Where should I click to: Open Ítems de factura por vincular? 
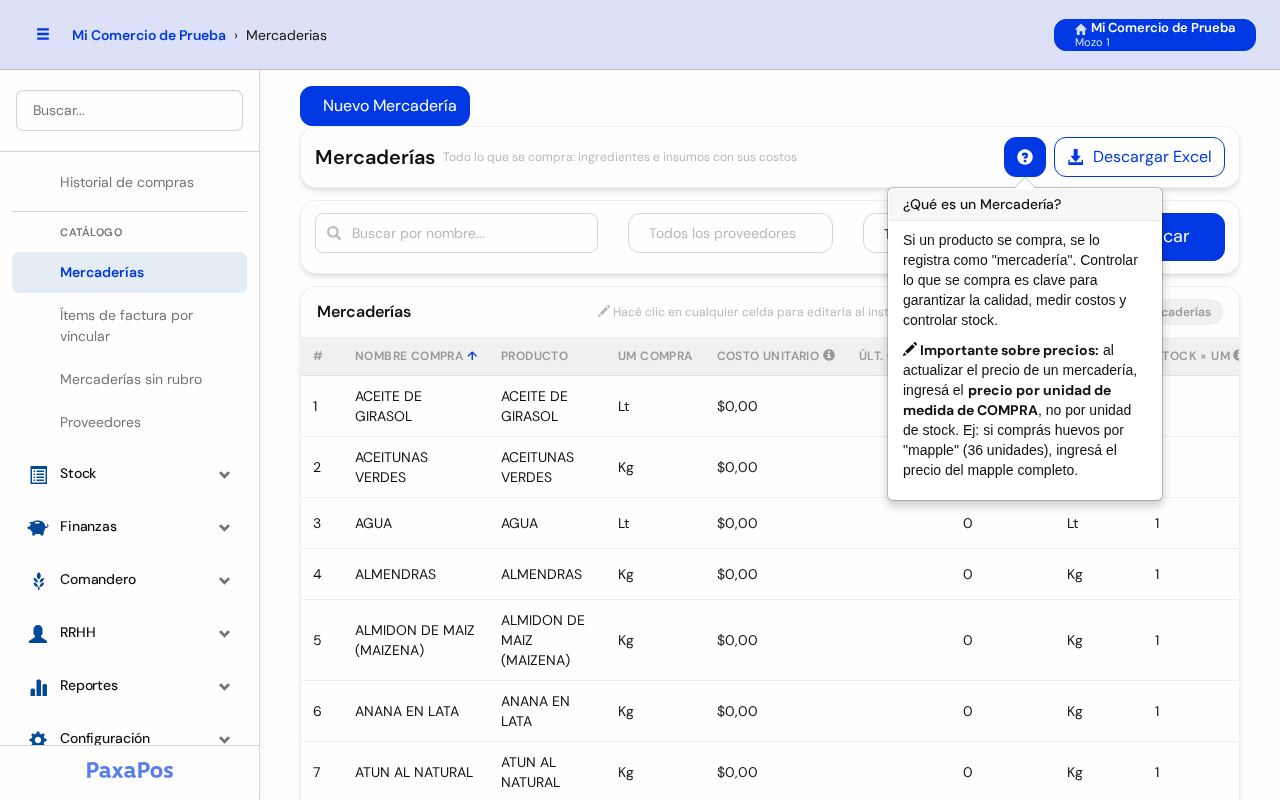pos(129,325)
